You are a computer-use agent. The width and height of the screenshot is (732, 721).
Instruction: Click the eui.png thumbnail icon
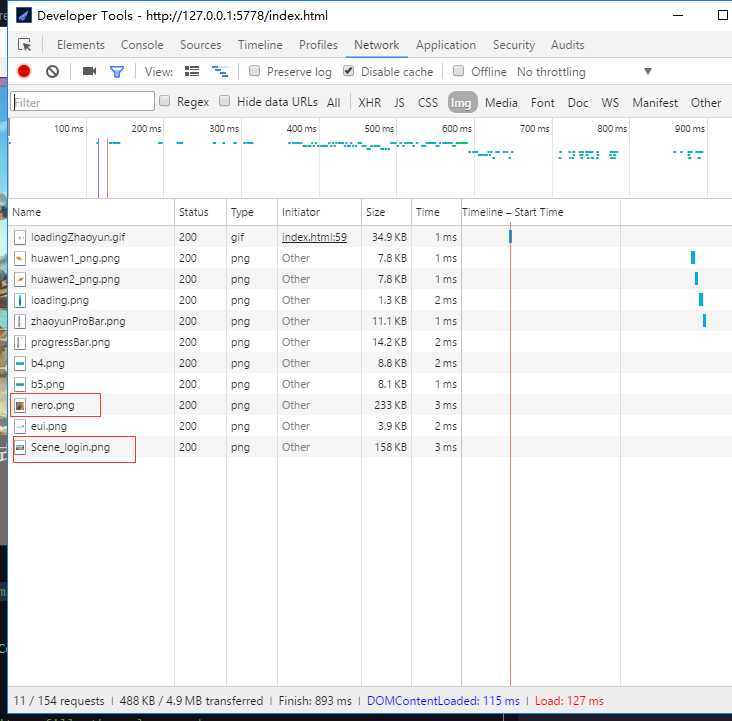tap(20, 426)
